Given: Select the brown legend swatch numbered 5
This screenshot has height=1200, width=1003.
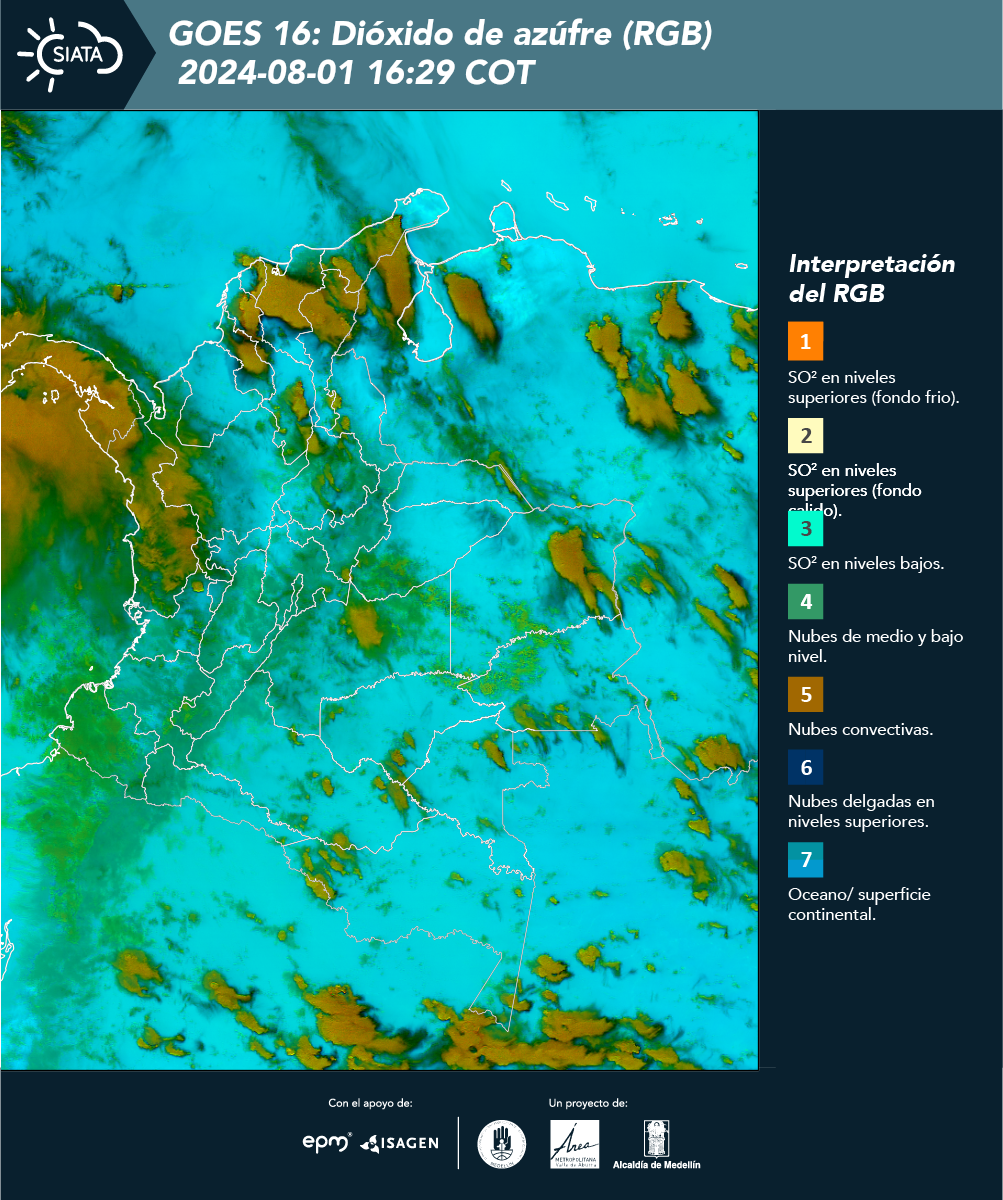Looking at the screenshot, I should click(805, 694).
